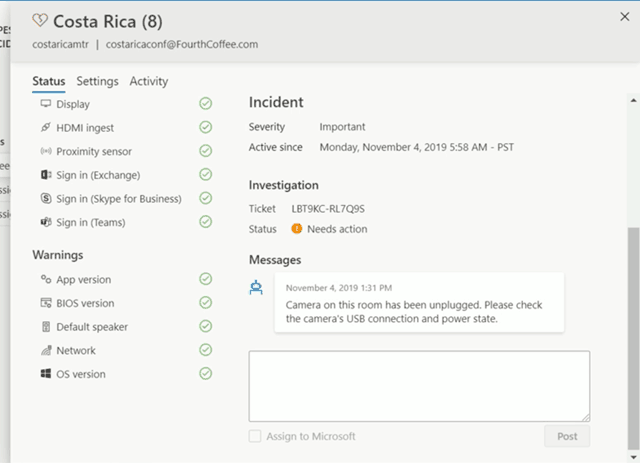
Task: Click the App version gears icon
Action: coord(46,279)
